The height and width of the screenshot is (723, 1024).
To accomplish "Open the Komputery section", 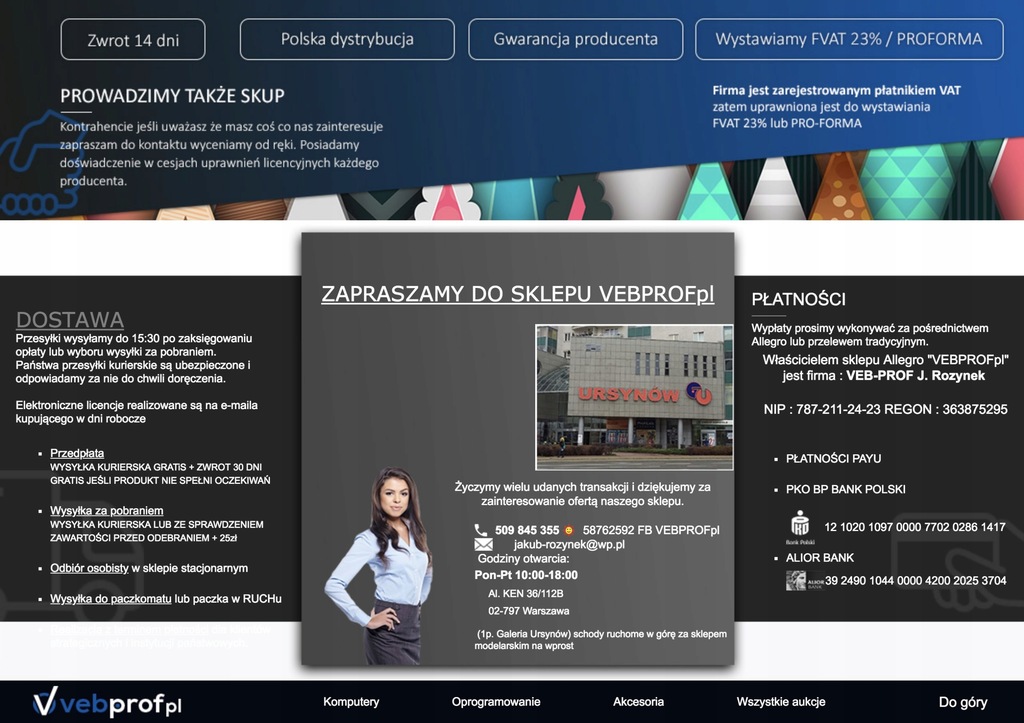I will (x=351, y=702).
